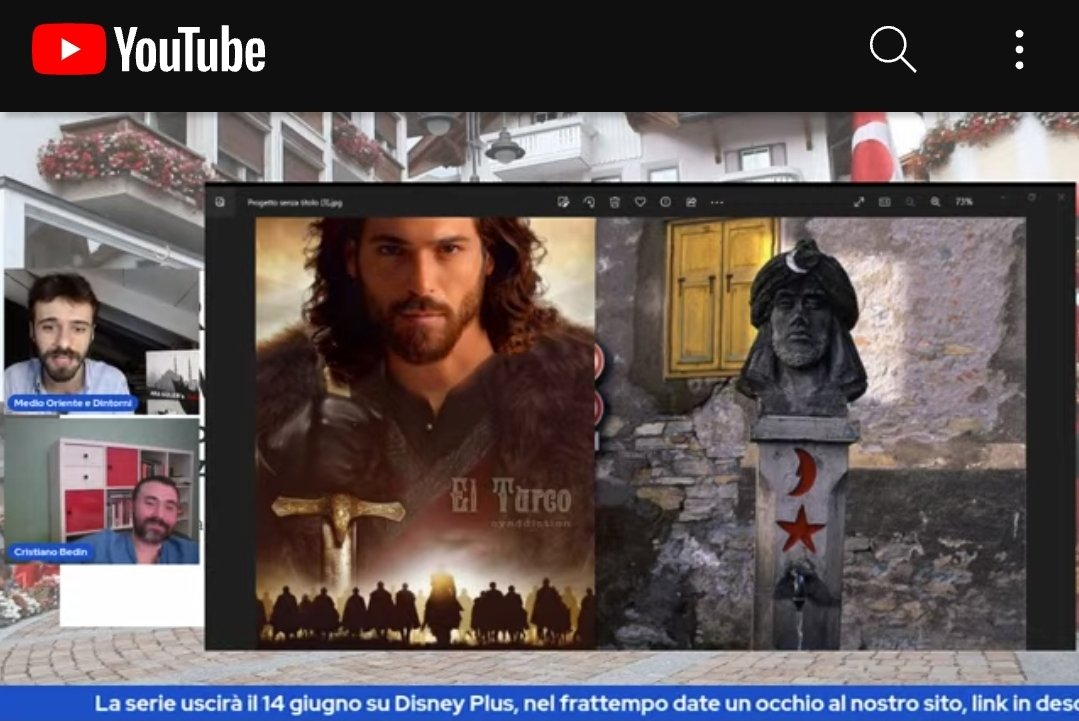Image resolution: width=1079 pixels, height=721 pixels.
Task: Click the fullscreen arrows icon in Photos viewer
Action: point(859,202)
